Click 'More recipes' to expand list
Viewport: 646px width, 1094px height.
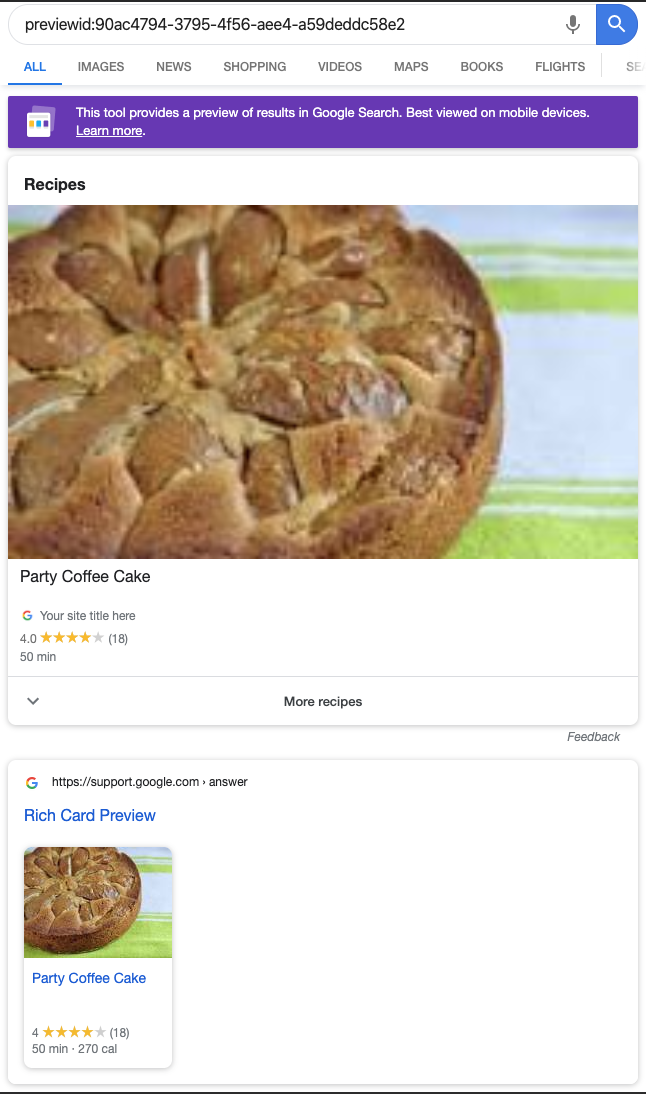(x=323, y=702)
